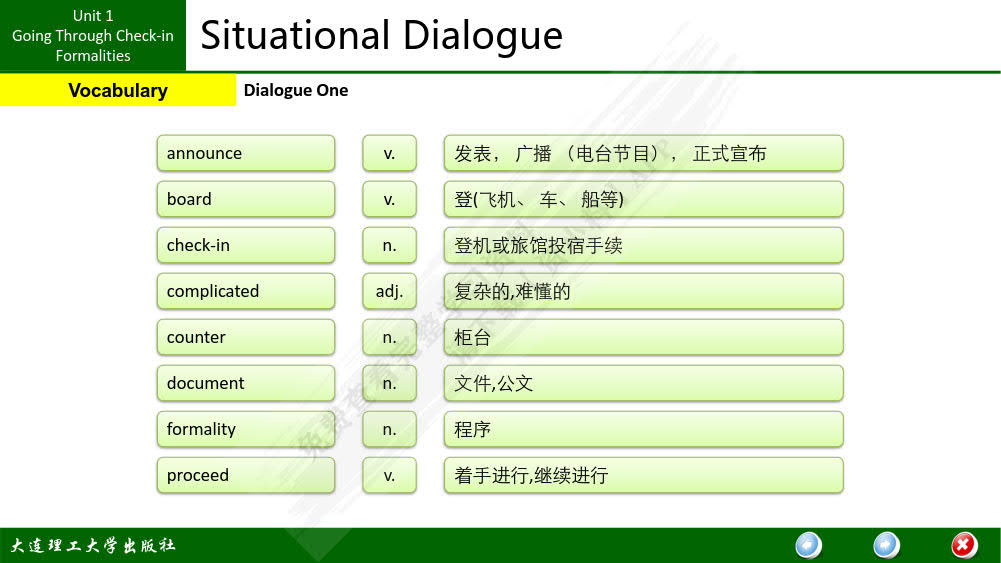This screenshot has height=563, width=1001.
Task: Select the definition box beside 'counter'
Action: [643, 337]
